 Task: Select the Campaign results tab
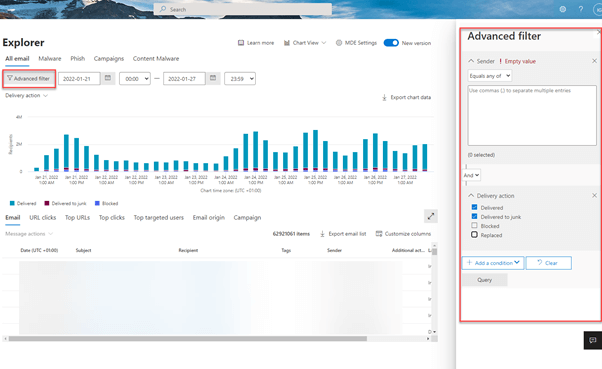[247, 218]
